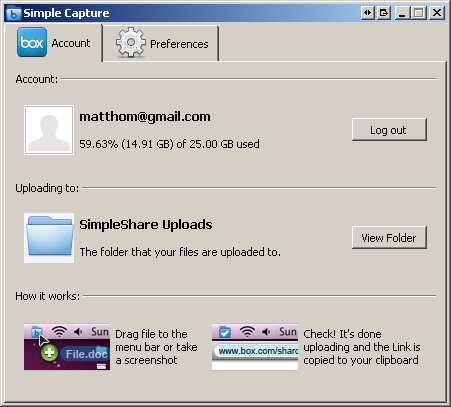The height and width of the screenshot is (407, 451).
Task: Minimize the Simple Capture window
Action: coord(402,13)
